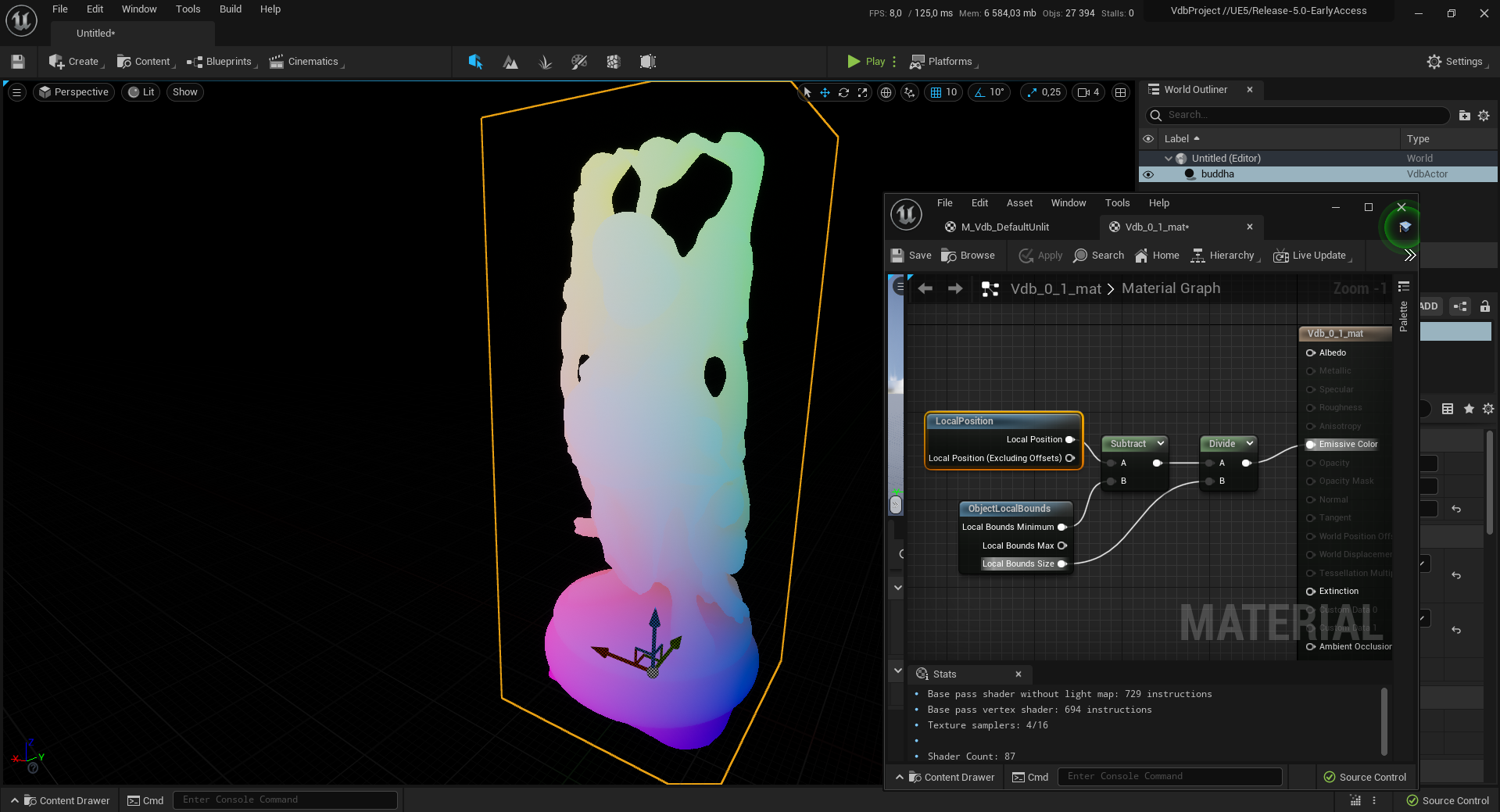Save the material in the material editor
This screenshot has width=1500, height=812.
coord(911,256)
